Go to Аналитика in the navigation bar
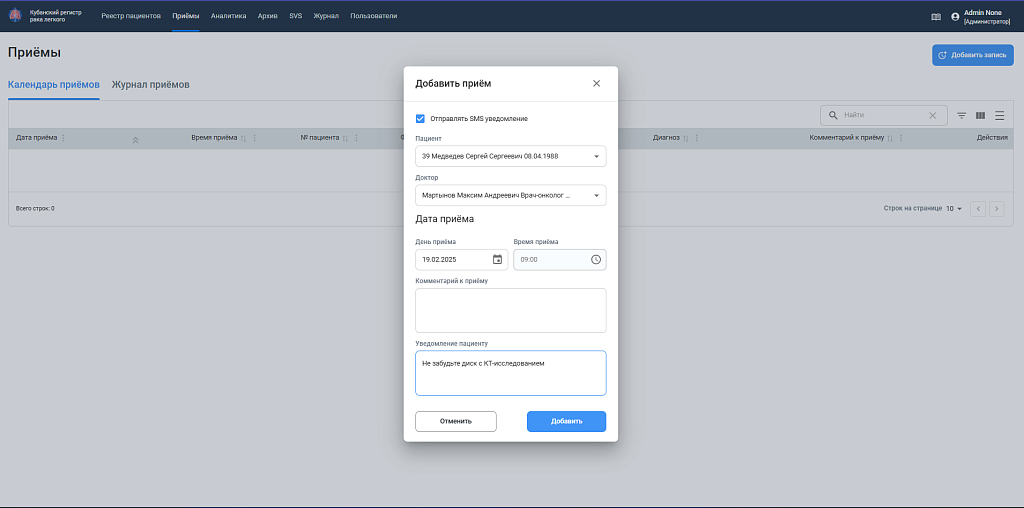The image size is (1024, 508). tap(228, 16)
